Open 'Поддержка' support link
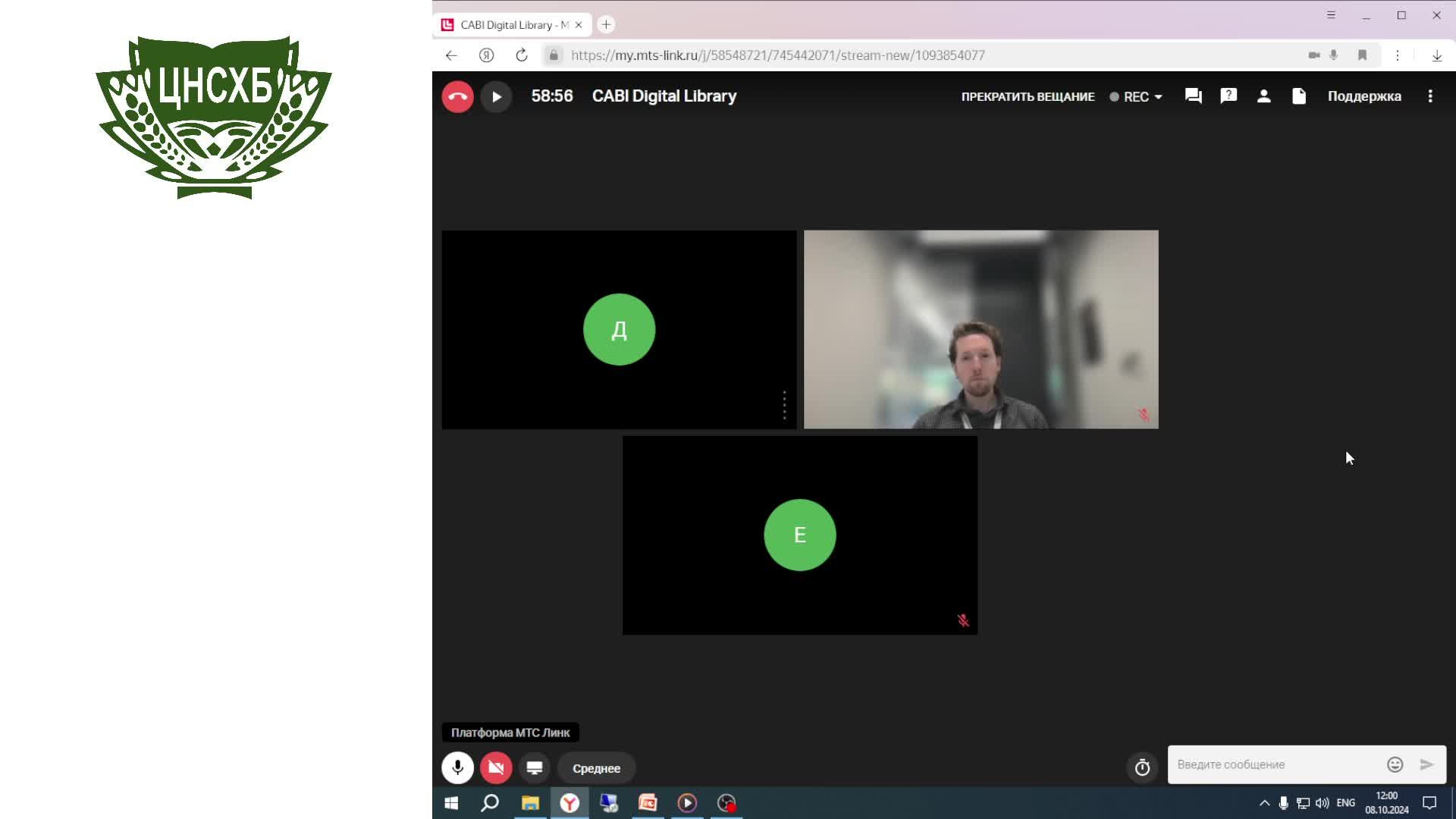The height and width of the screenshot is (819, 1456). click(1364, 96)
